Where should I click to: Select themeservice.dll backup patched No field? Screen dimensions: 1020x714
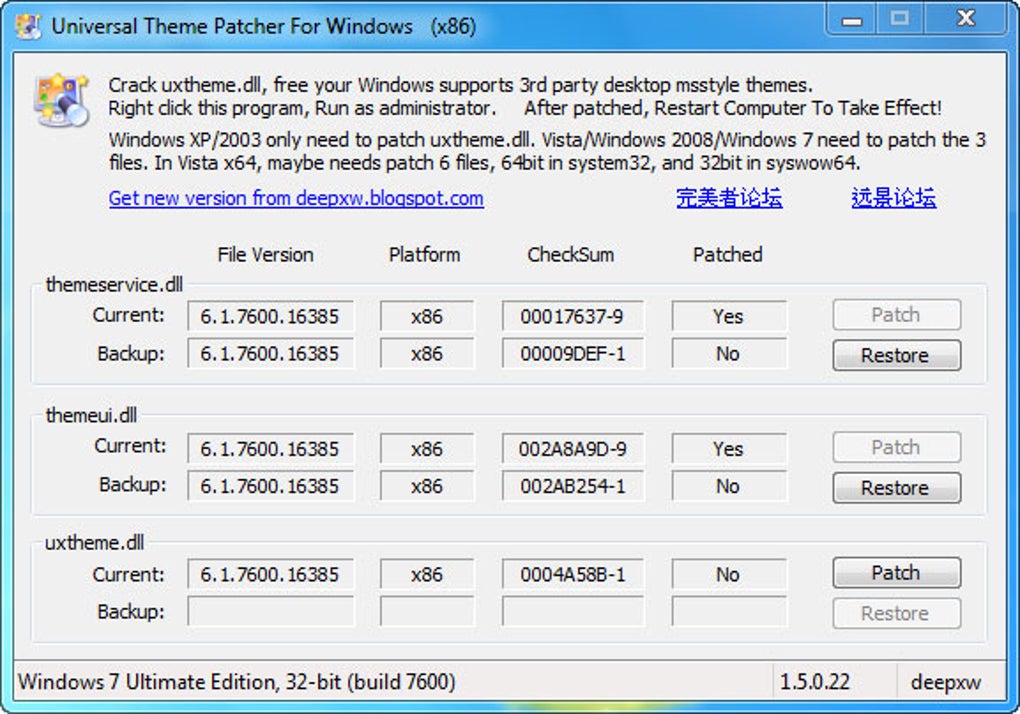(x=729, y=354)
